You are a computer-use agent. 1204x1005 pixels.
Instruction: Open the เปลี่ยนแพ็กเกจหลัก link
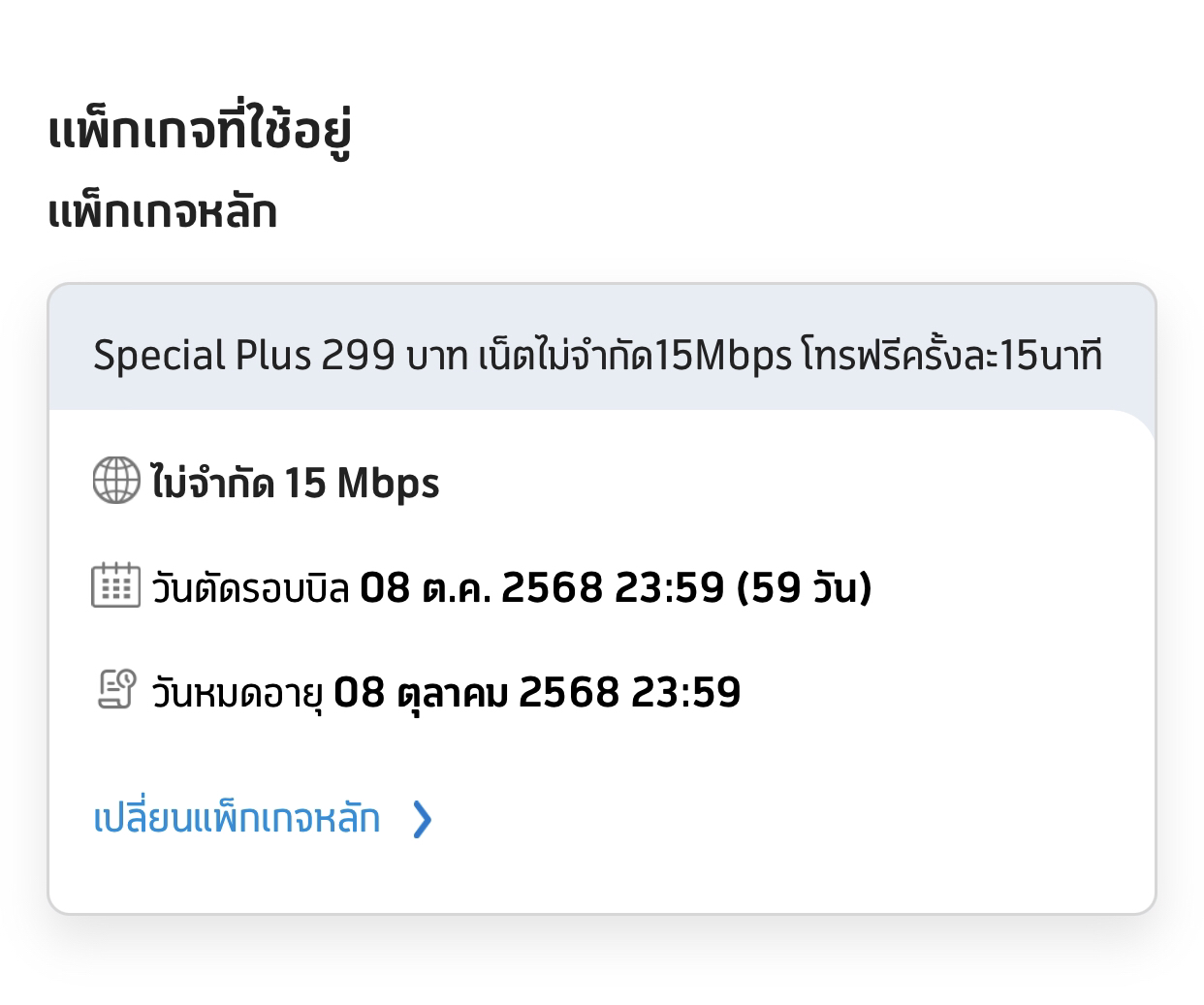[237, 819]
